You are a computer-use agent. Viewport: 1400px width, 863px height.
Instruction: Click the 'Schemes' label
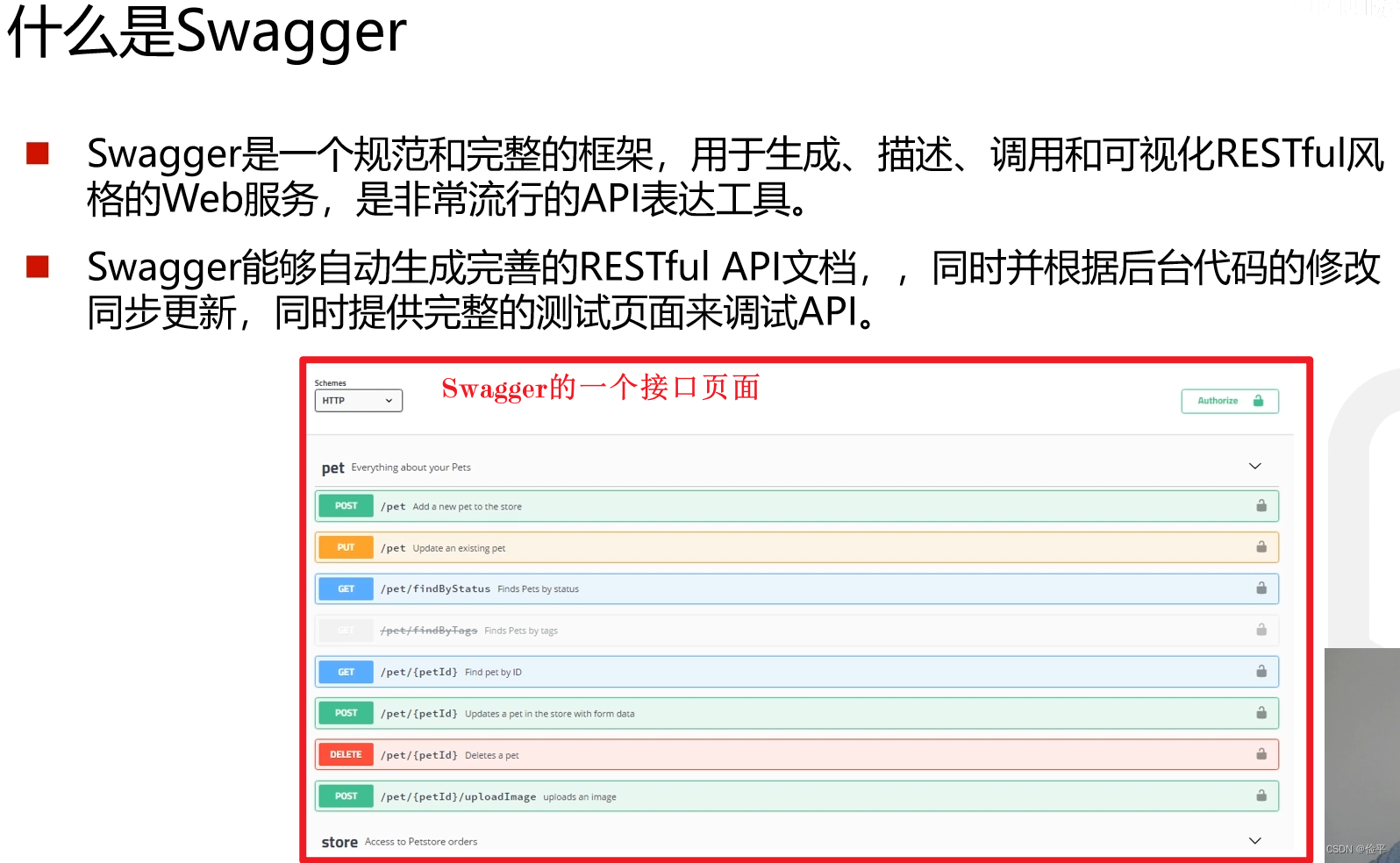pos(330,383)
